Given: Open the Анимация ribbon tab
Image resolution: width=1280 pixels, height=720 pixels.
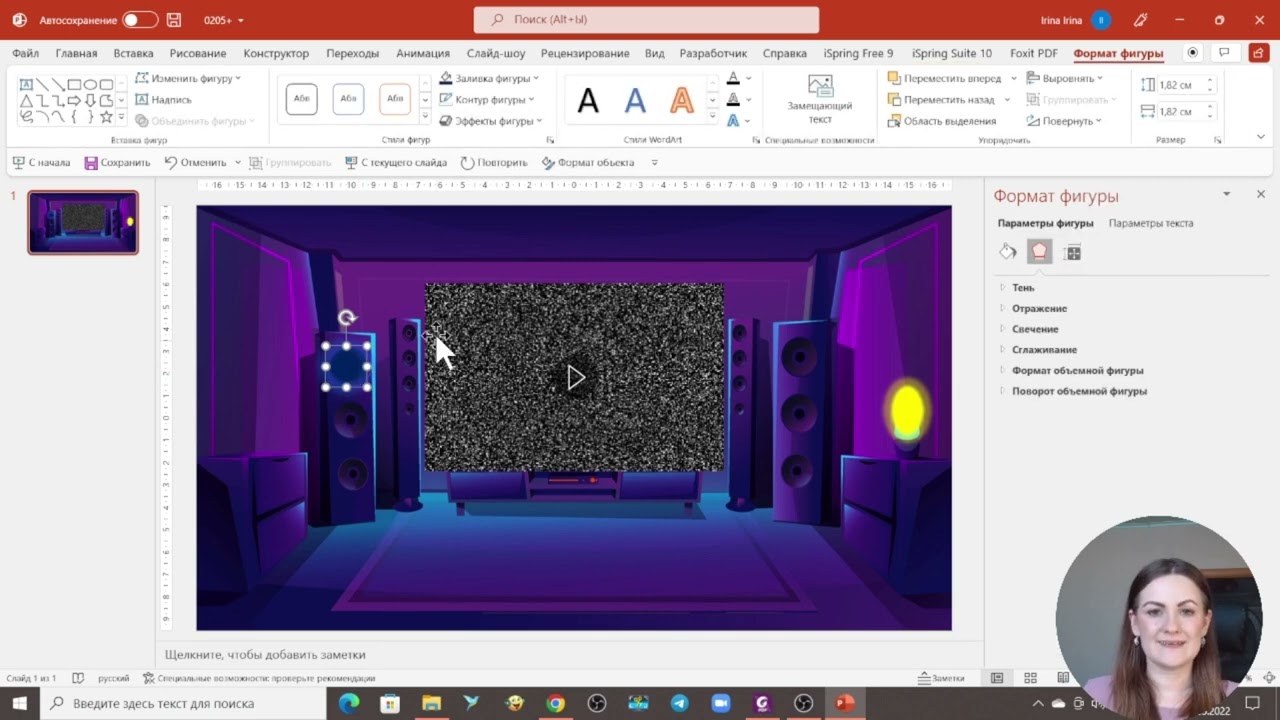Looking at the screenshot, I should click(423, 53).
